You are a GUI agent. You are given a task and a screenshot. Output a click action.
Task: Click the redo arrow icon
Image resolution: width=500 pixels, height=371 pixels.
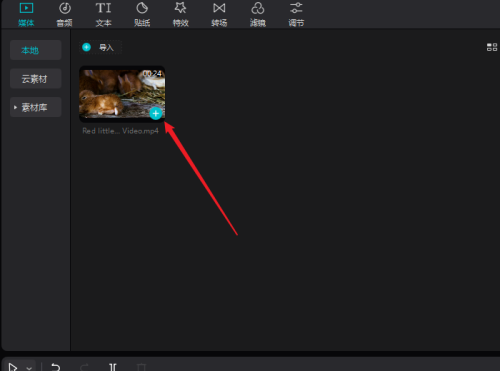click(84, 367)
